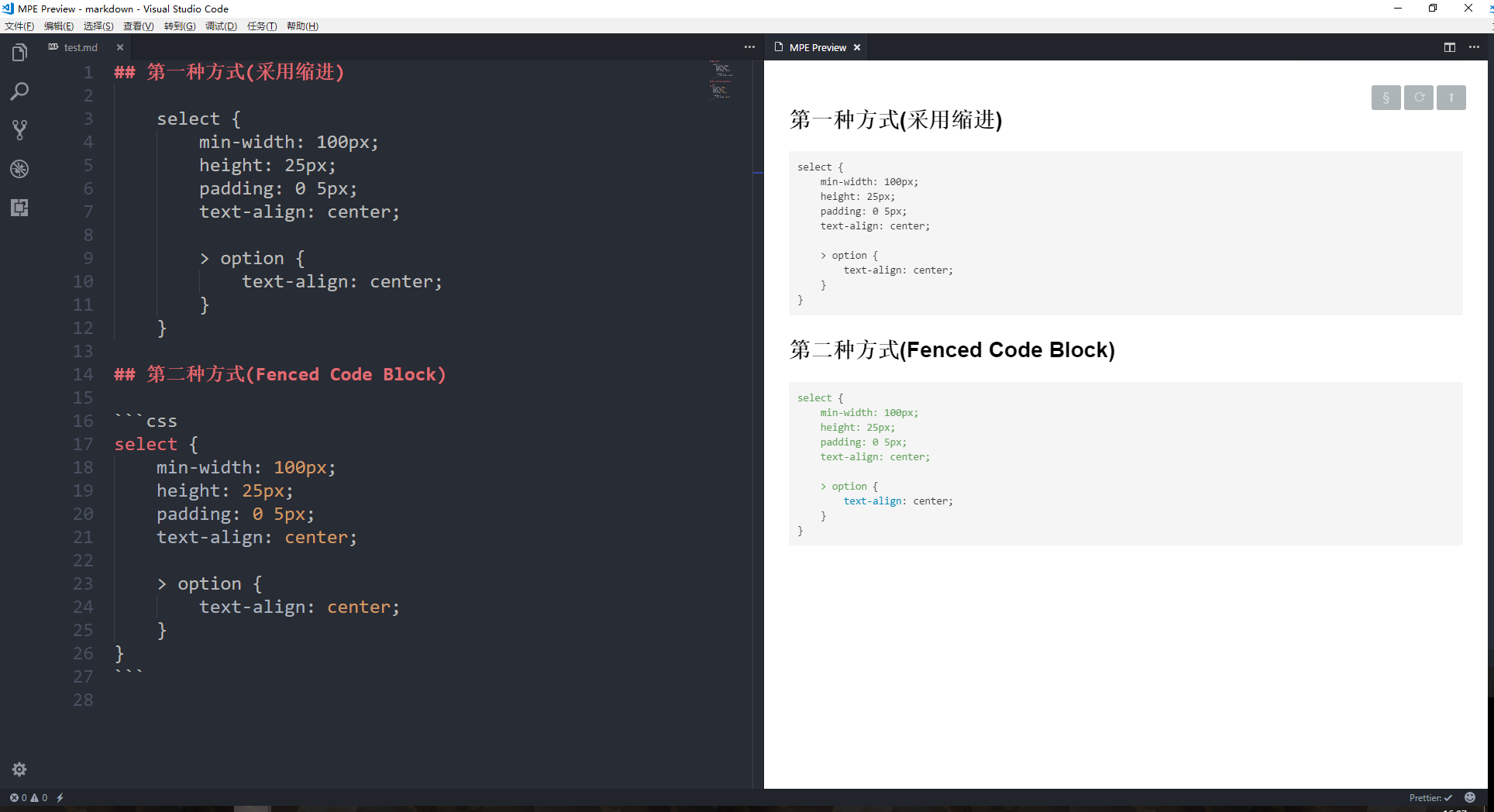Viewport: 1494px width, 812px height.
Task: Toggle the sidebar TOC section button in preview
Action: (x=1386, y=98)
